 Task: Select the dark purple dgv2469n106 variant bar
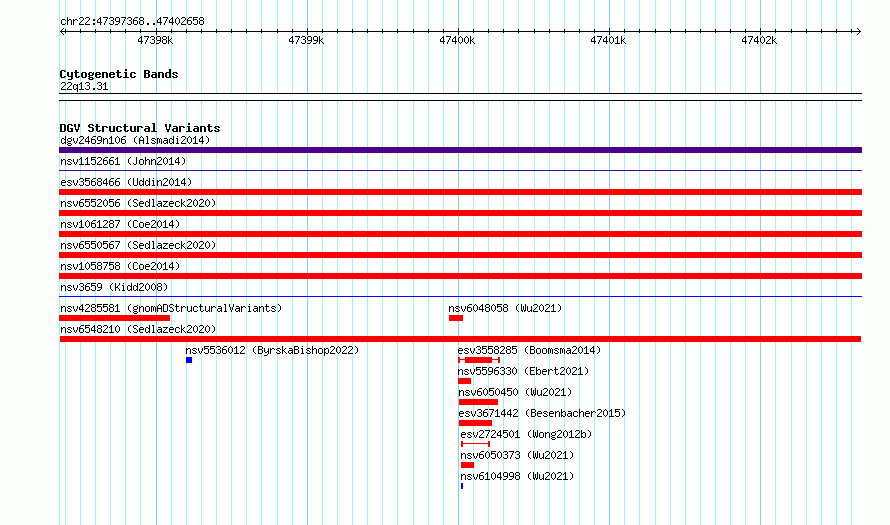click(460, 150)
